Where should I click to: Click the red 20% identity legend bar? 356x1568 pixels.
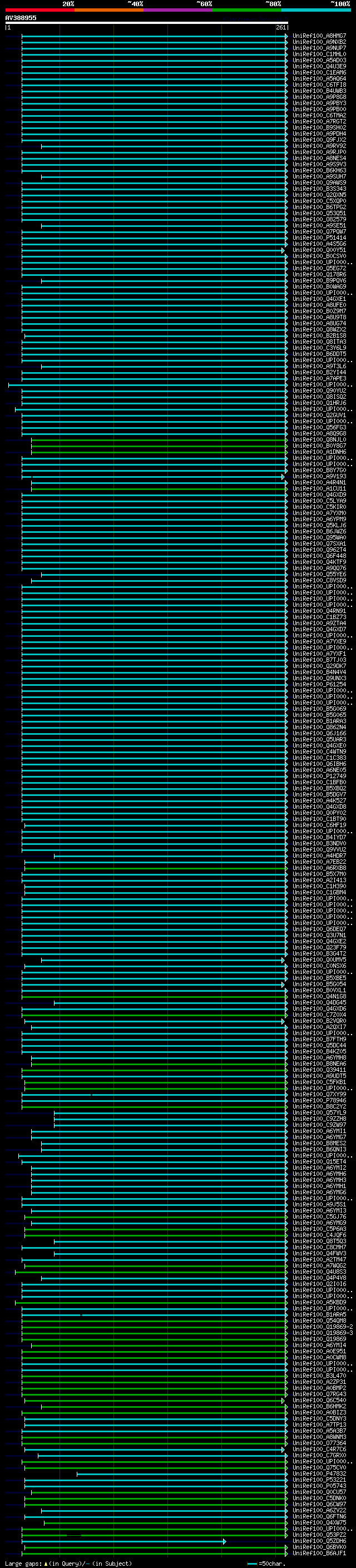pos(39,10)
